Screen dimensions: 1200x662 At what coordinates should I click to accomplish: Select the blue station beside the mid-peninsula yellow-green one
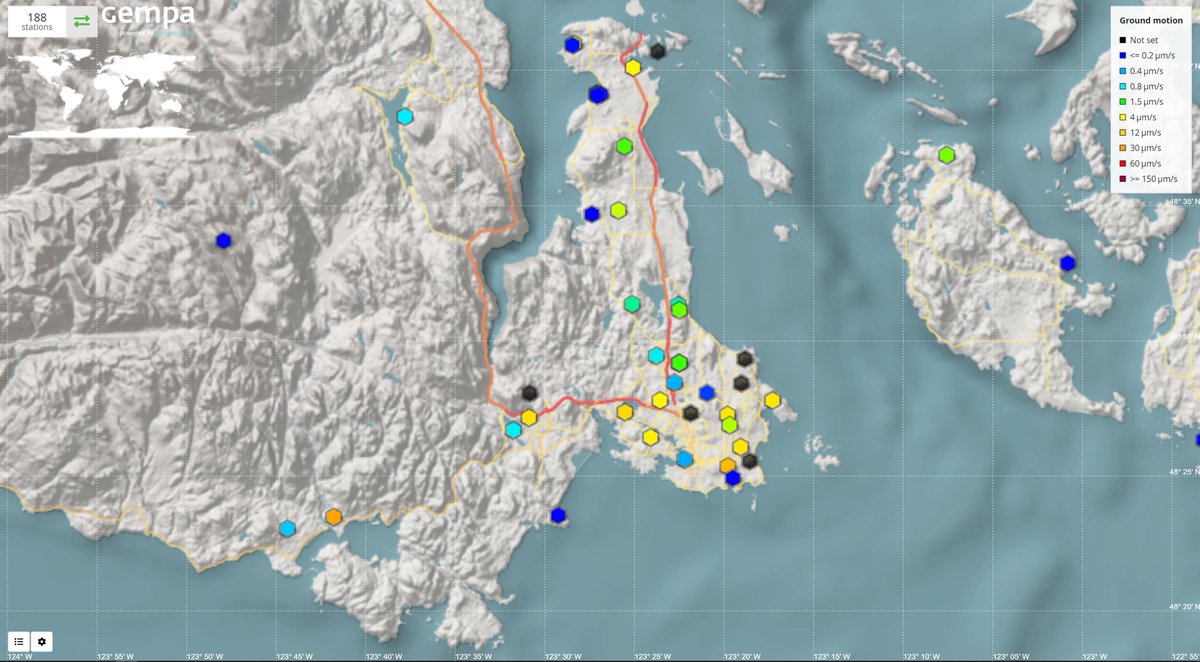coord(592,214)
